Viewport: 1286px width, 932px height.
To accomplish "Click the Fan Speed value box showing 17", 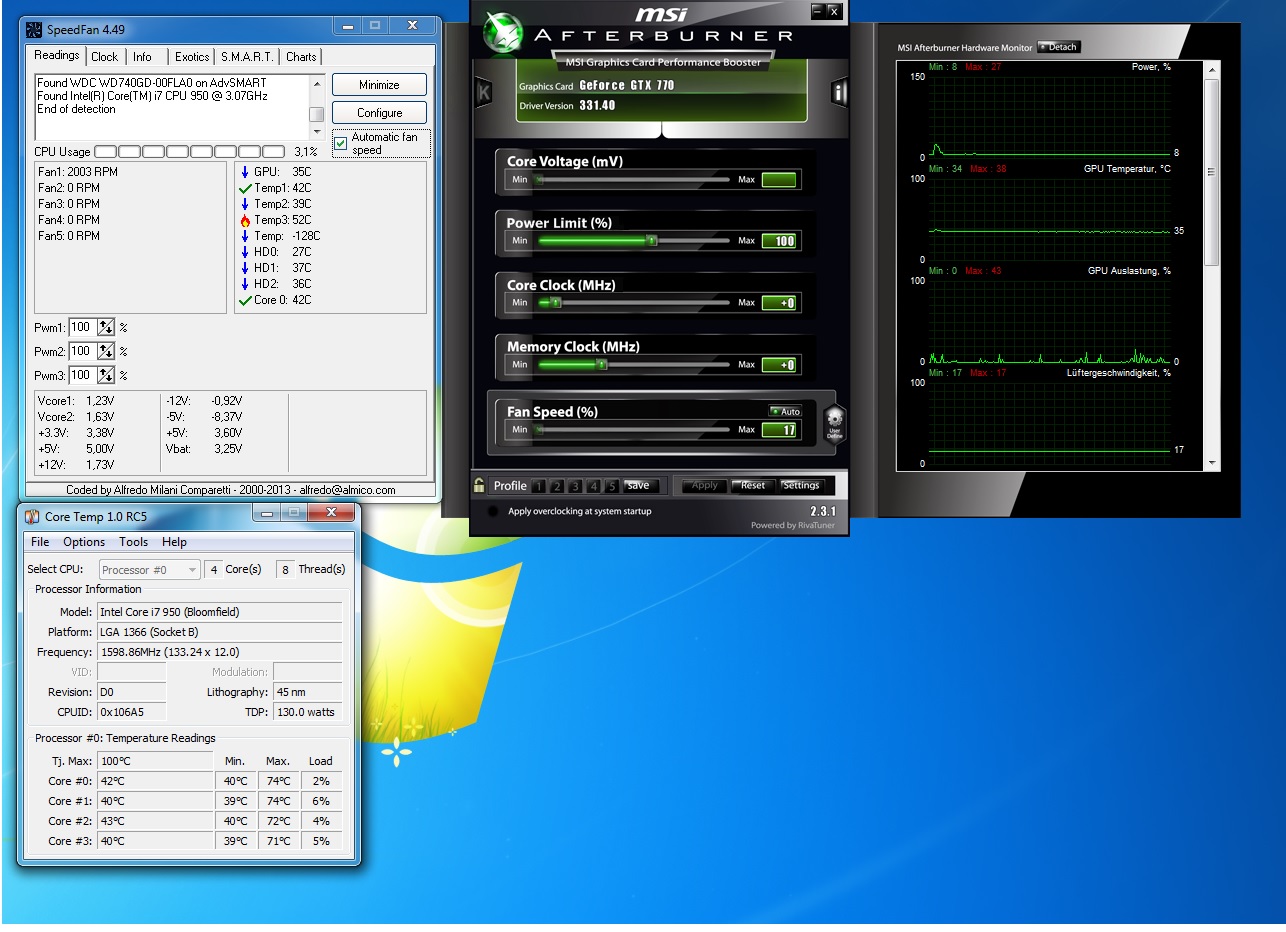I will (x=779, y=430).
